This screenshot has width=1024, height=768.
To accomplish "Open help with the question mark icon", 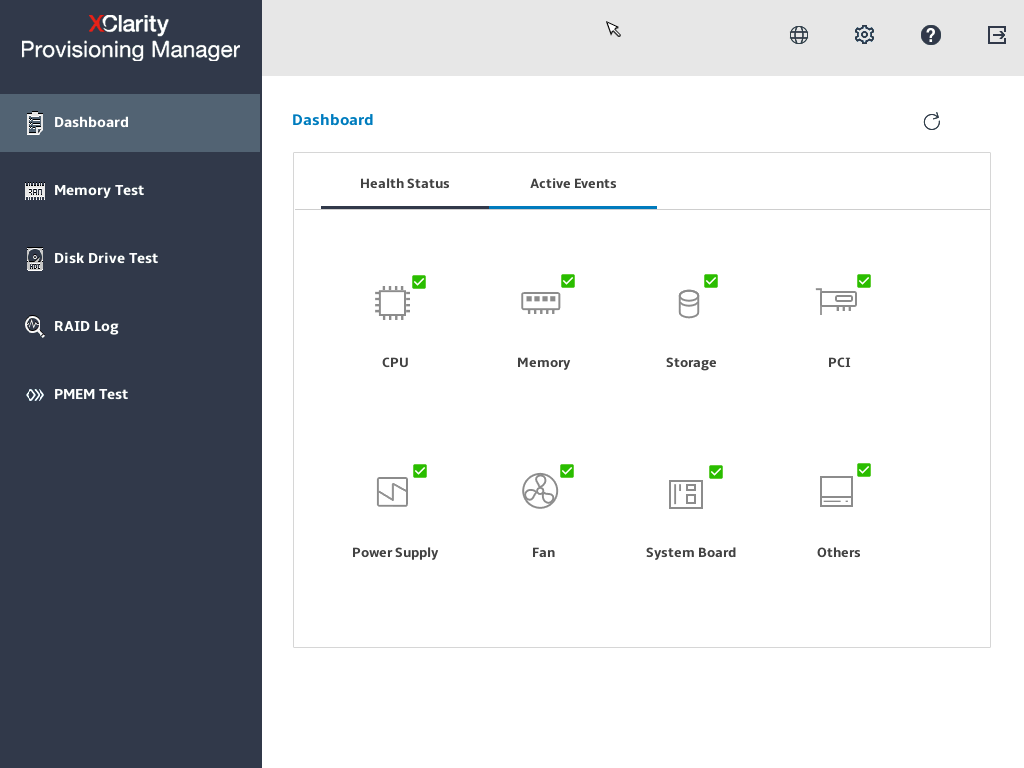I will [x=931, y=35].
